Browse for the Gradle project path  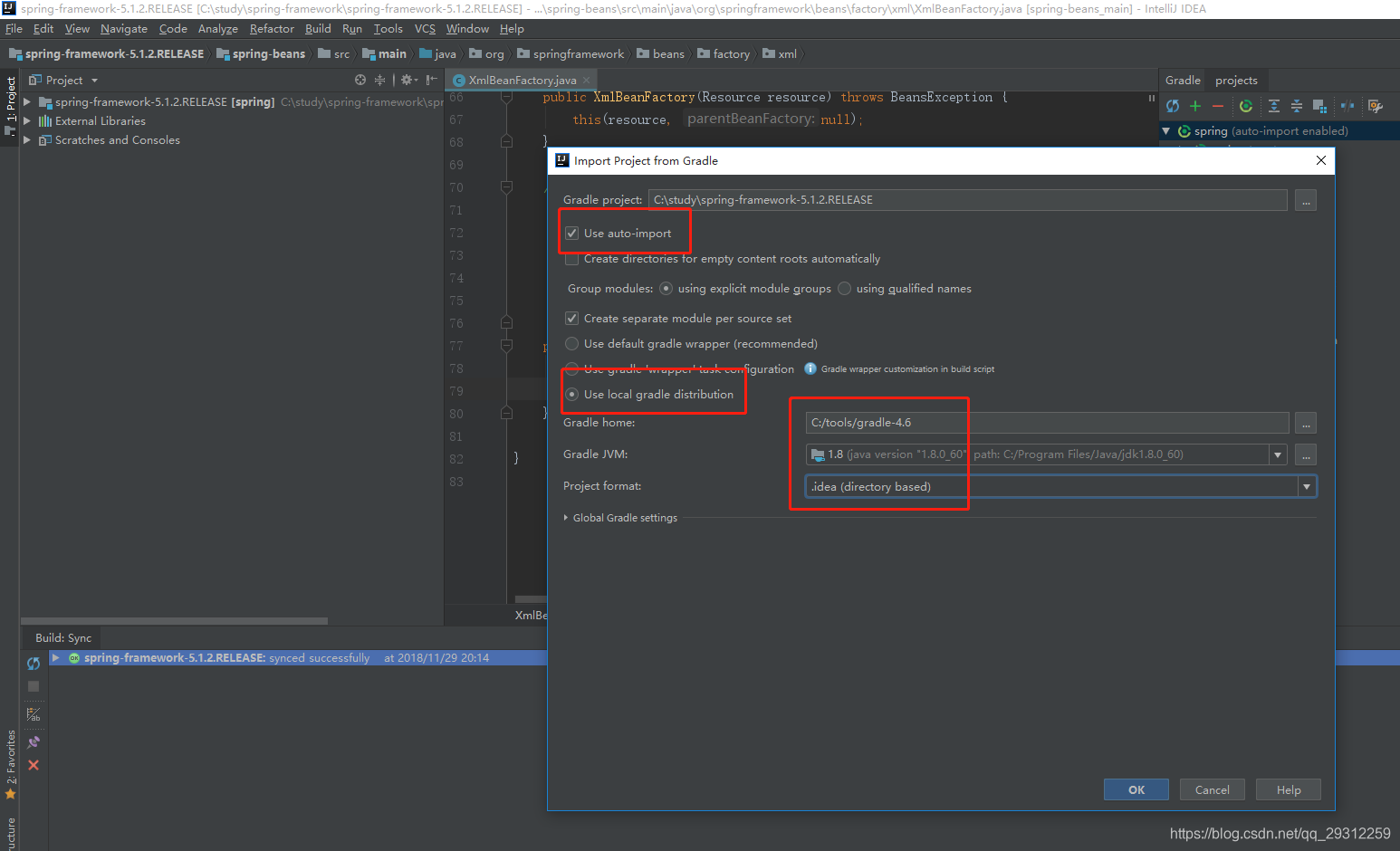(x=1306, y=200)
